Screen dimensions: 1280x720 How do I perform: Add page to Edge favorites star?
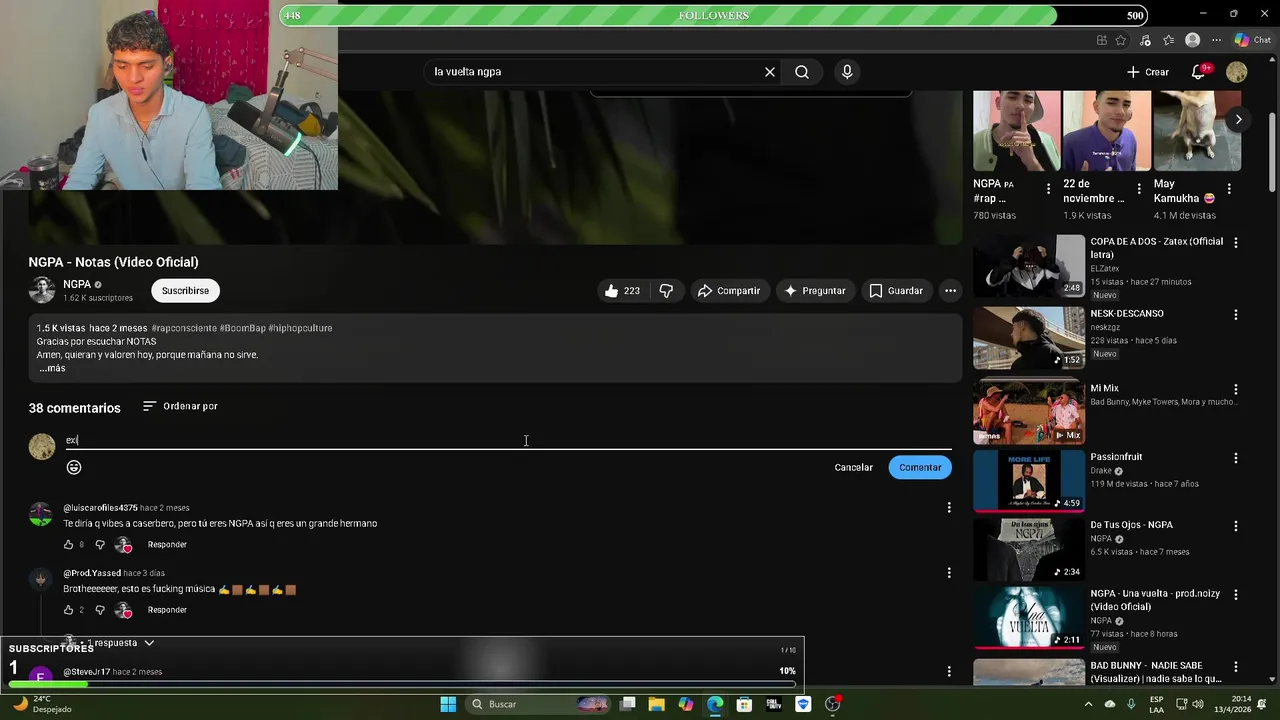(x=1121, y=40)
